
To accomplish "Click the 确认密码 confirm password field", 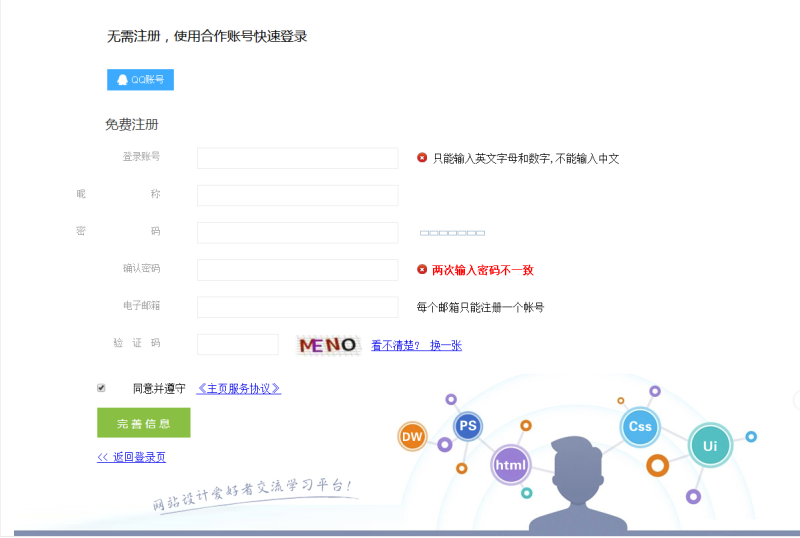I will pyautogui.click(x=297, y=270).
